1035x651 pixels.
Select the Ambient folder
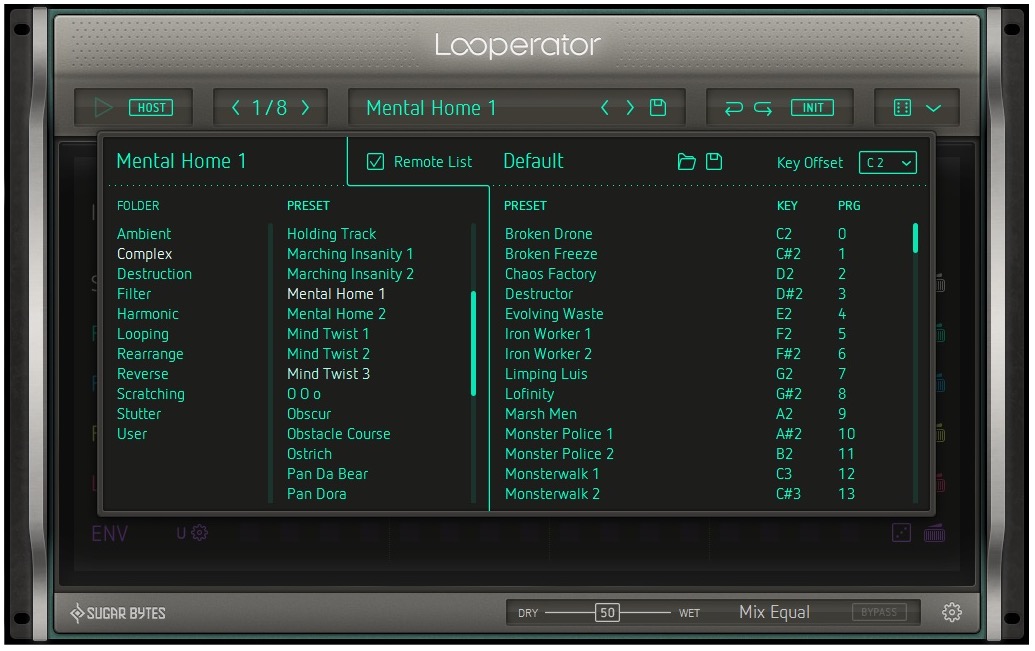point(144,234)
